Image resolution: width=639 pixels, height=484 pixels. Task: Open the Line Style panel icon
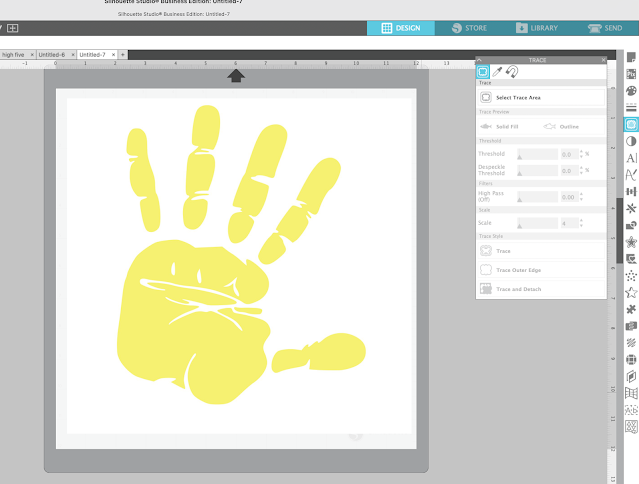(x=631, y=108)
